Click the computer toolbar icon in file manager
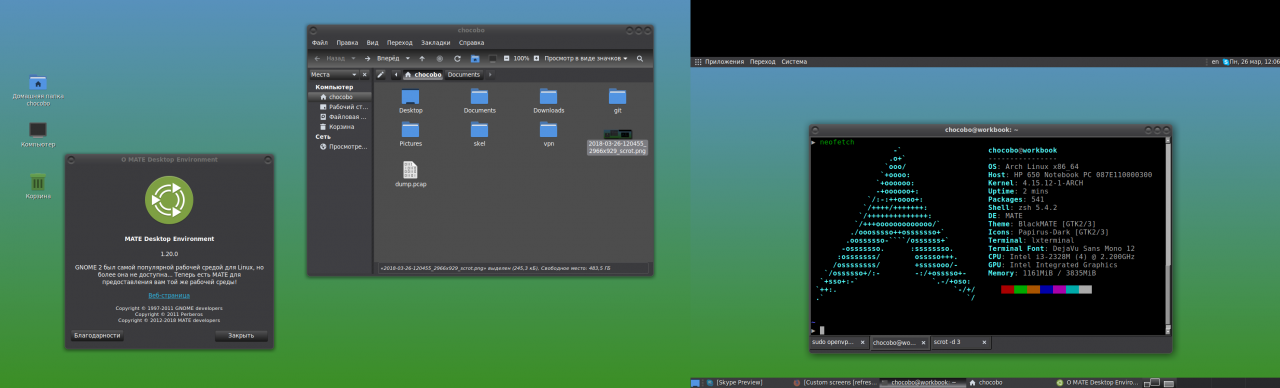 coord(492,58)
